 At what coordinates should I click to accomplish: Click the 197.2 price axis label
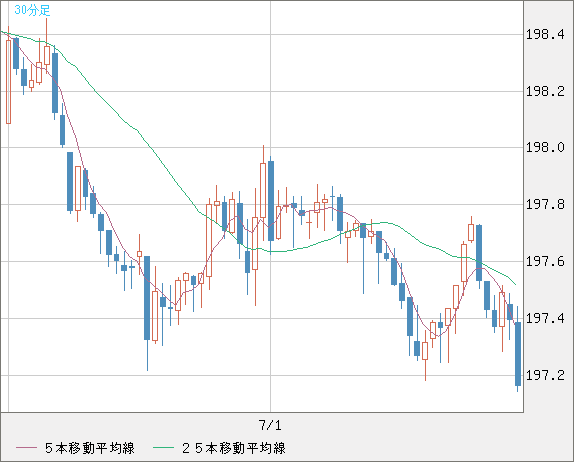545,375
